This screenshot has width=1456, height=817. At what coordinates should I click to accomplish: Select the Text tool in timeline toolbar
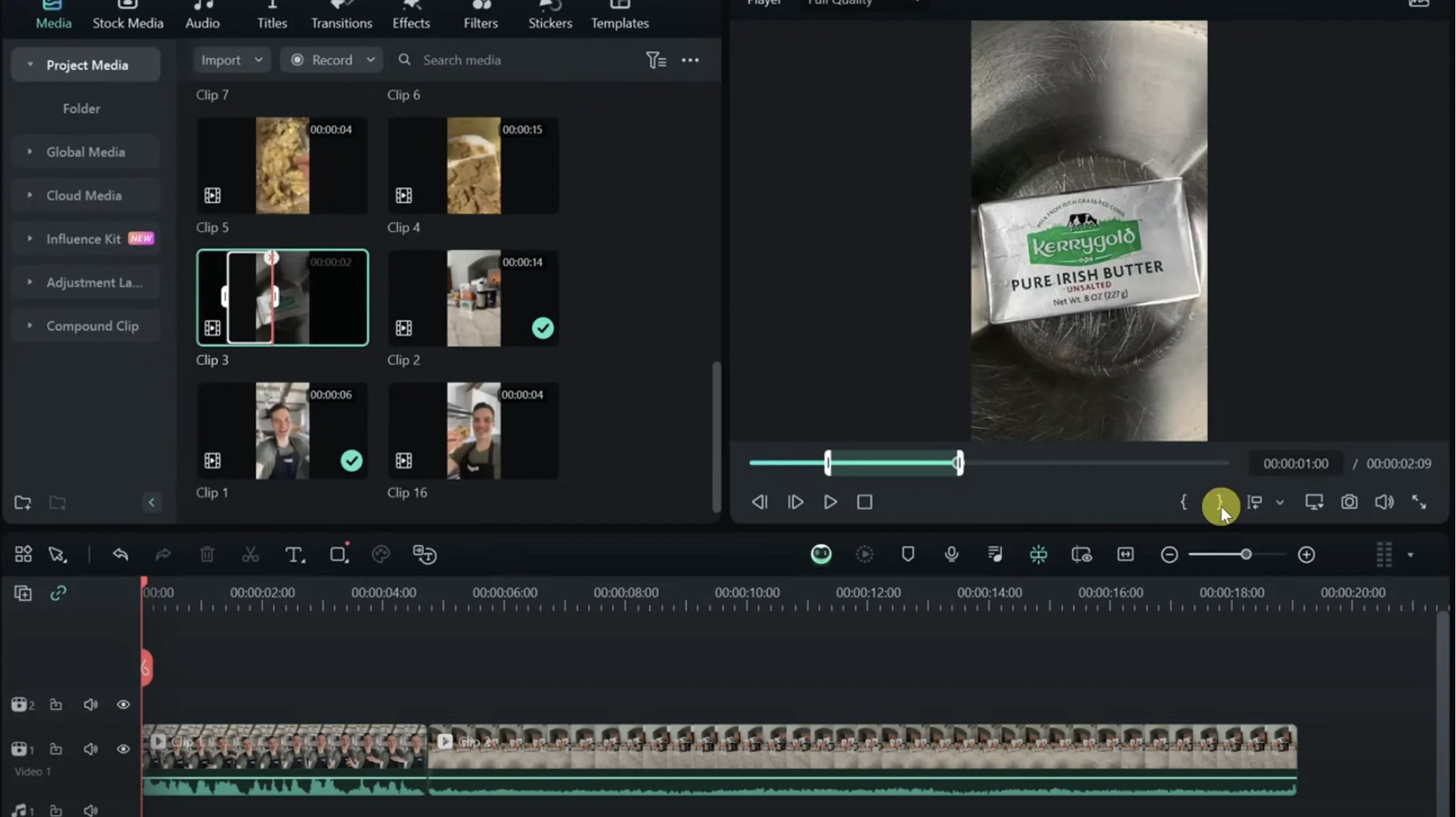point(294,555)
